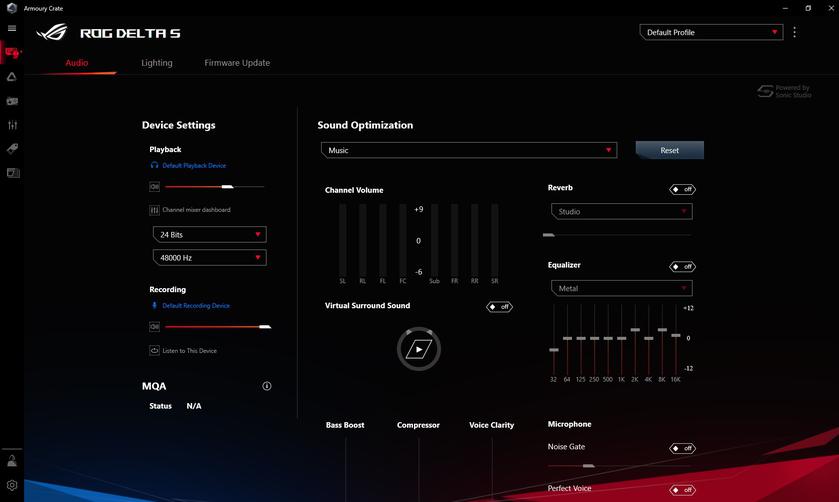
Task: Switch to the Lighting tab
Action: click(x=157, y=63)
